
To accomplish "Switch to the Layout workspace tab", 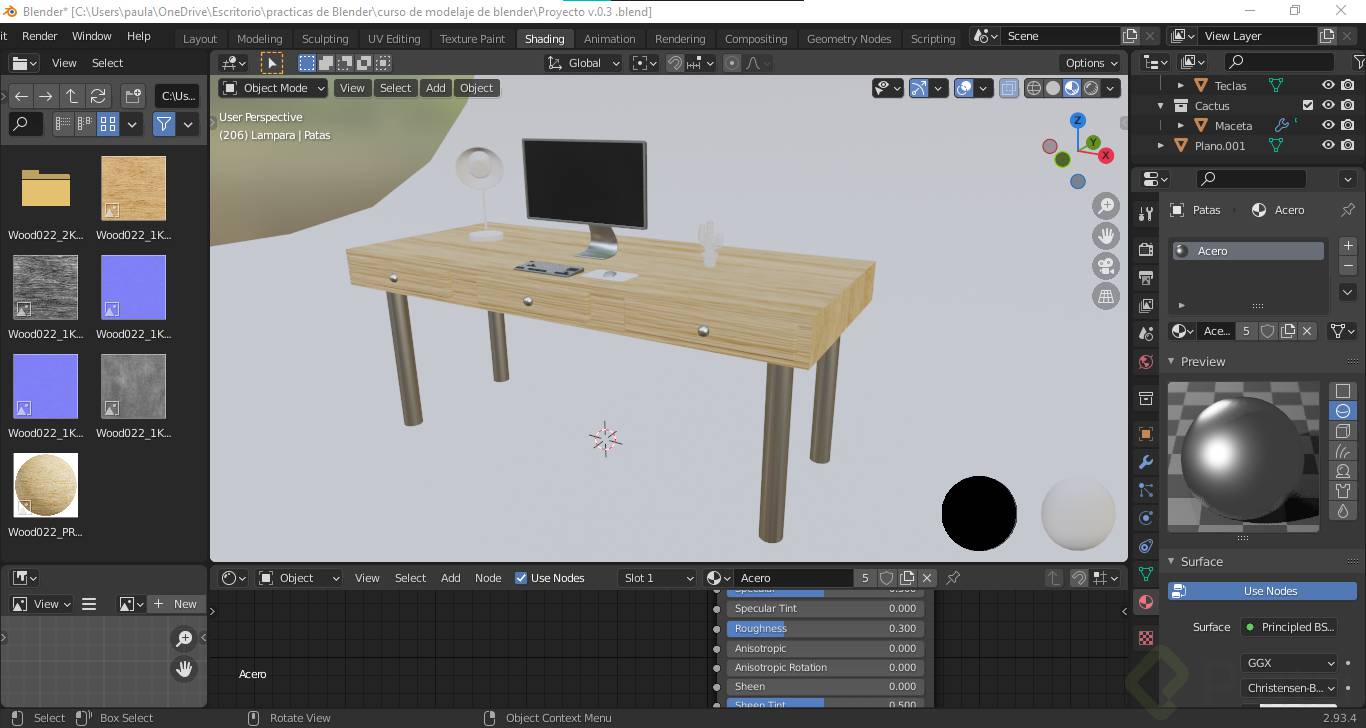I will 200,39.
